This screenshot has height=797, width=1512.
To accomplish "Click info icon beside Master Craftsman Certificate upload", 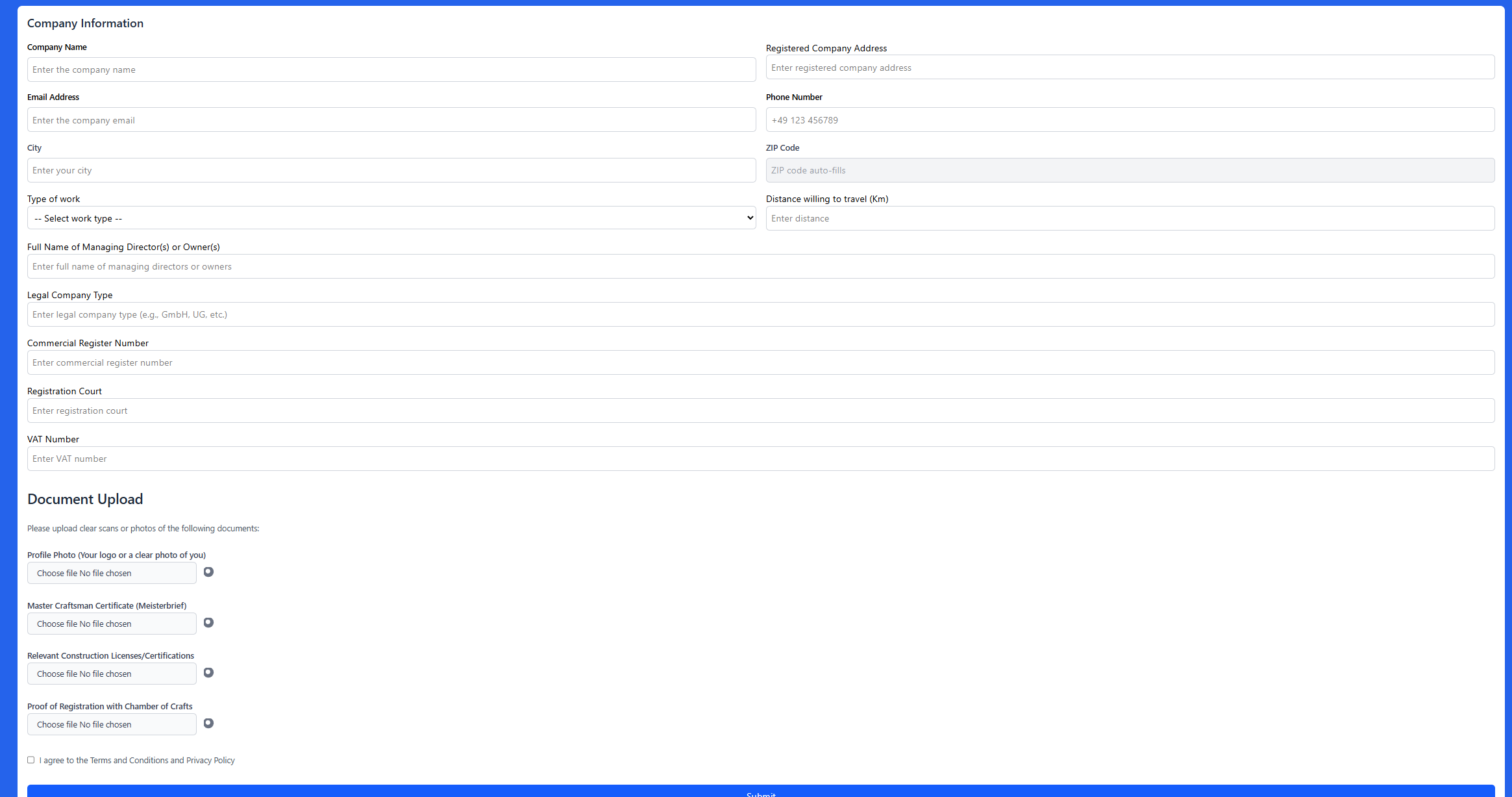I will [x=208, y=622].
